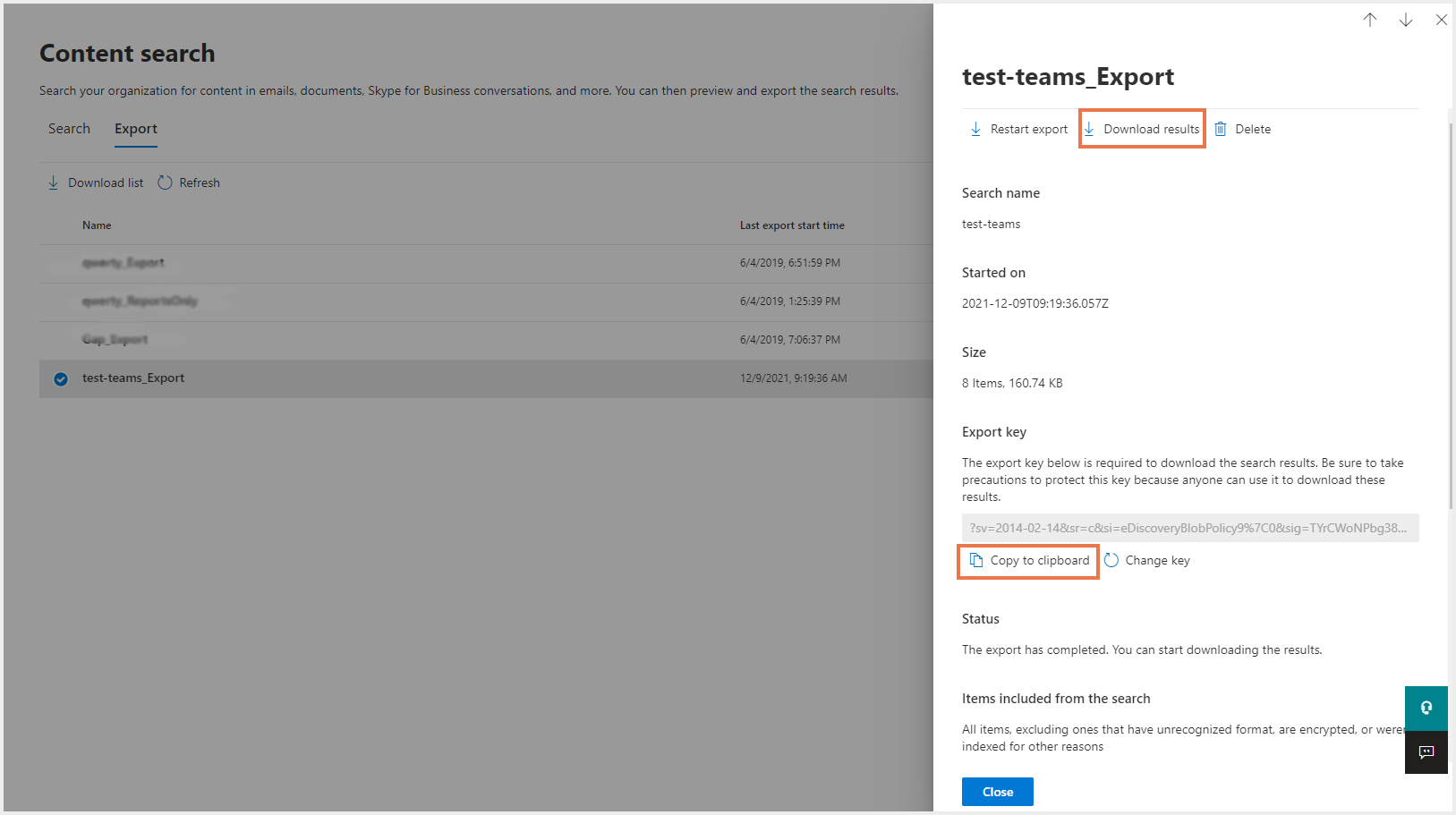Go to next item with down arrow

click(1406, 20)
